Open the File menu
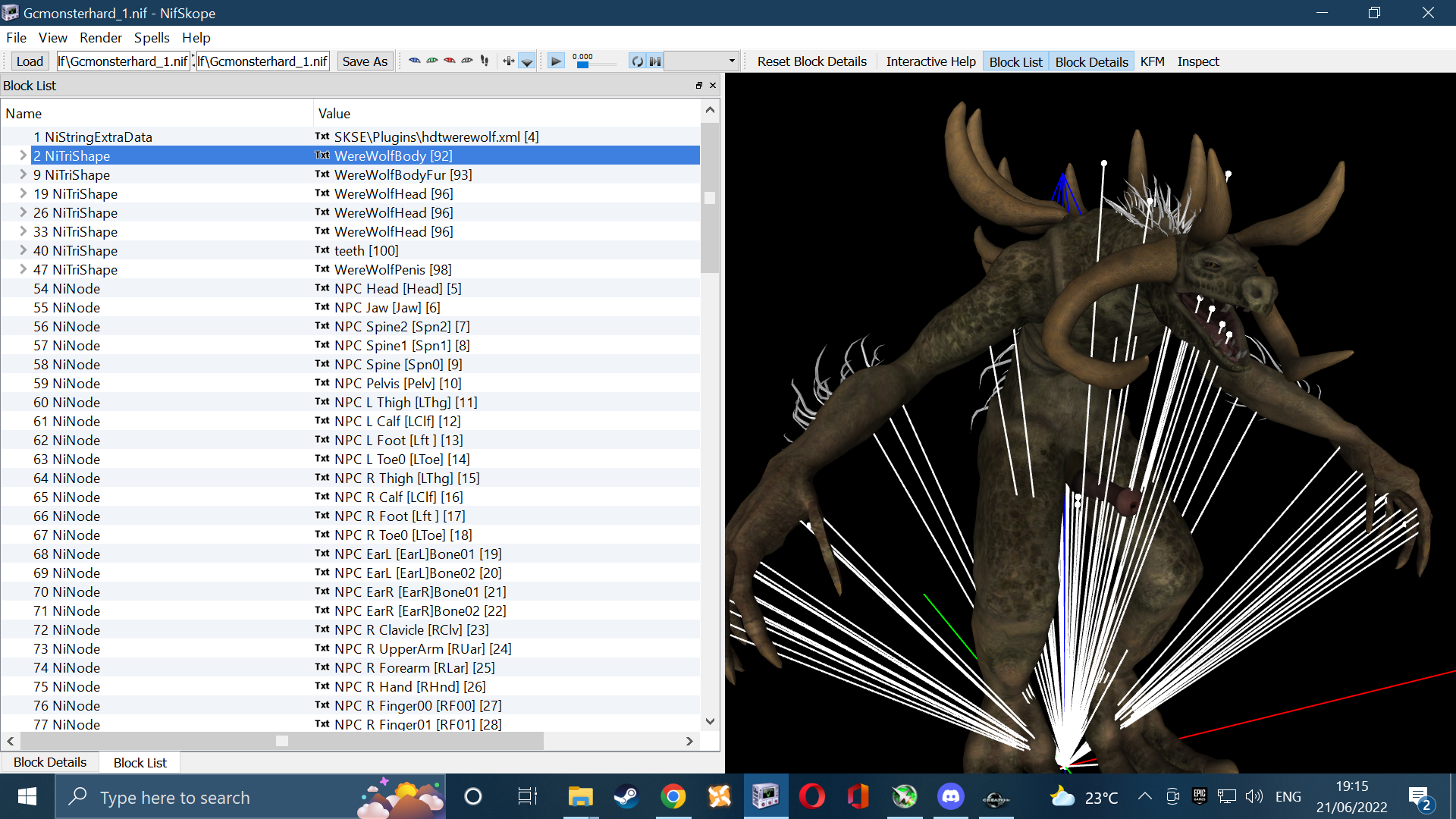 (x=16, y=38)
